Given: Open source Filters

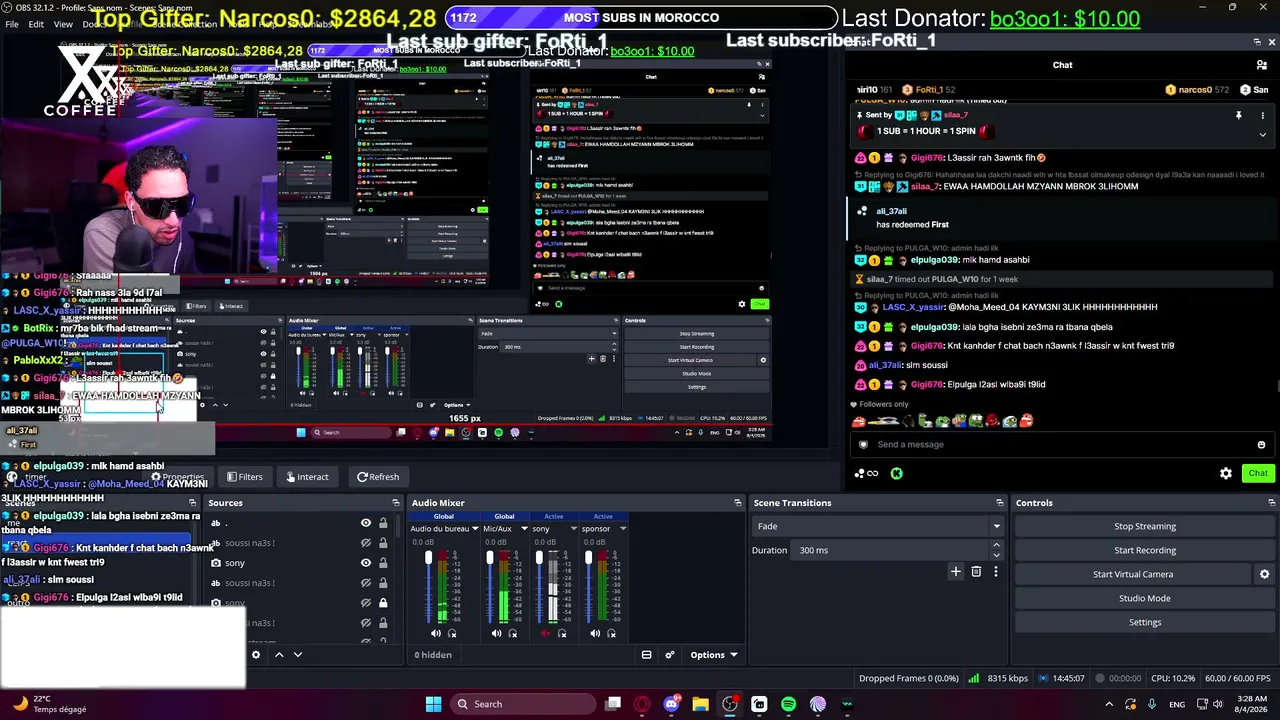Looking at the screenshot, I should pos(245,477).
